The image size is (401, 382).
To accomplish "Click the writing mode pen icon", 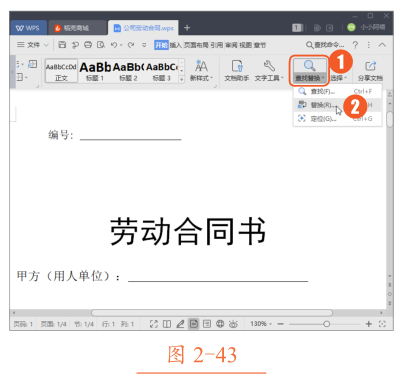I will click(x=180, y=324).
